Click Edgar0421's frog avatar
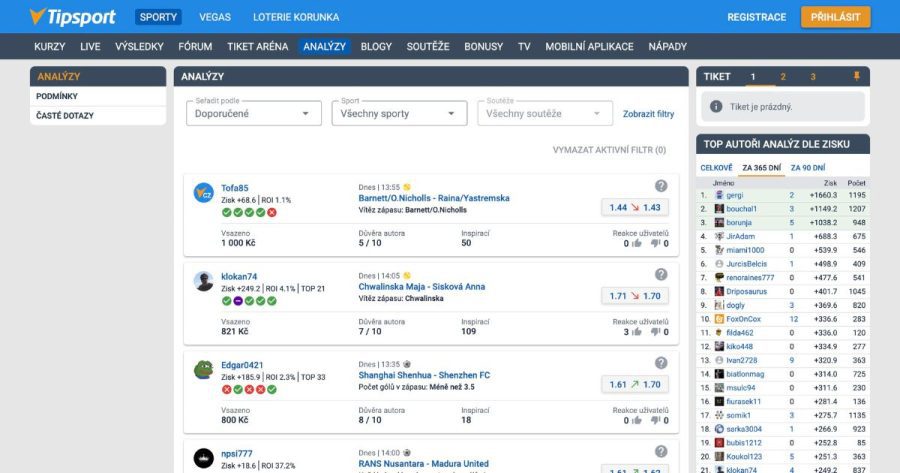 click(x=204, y=370)
